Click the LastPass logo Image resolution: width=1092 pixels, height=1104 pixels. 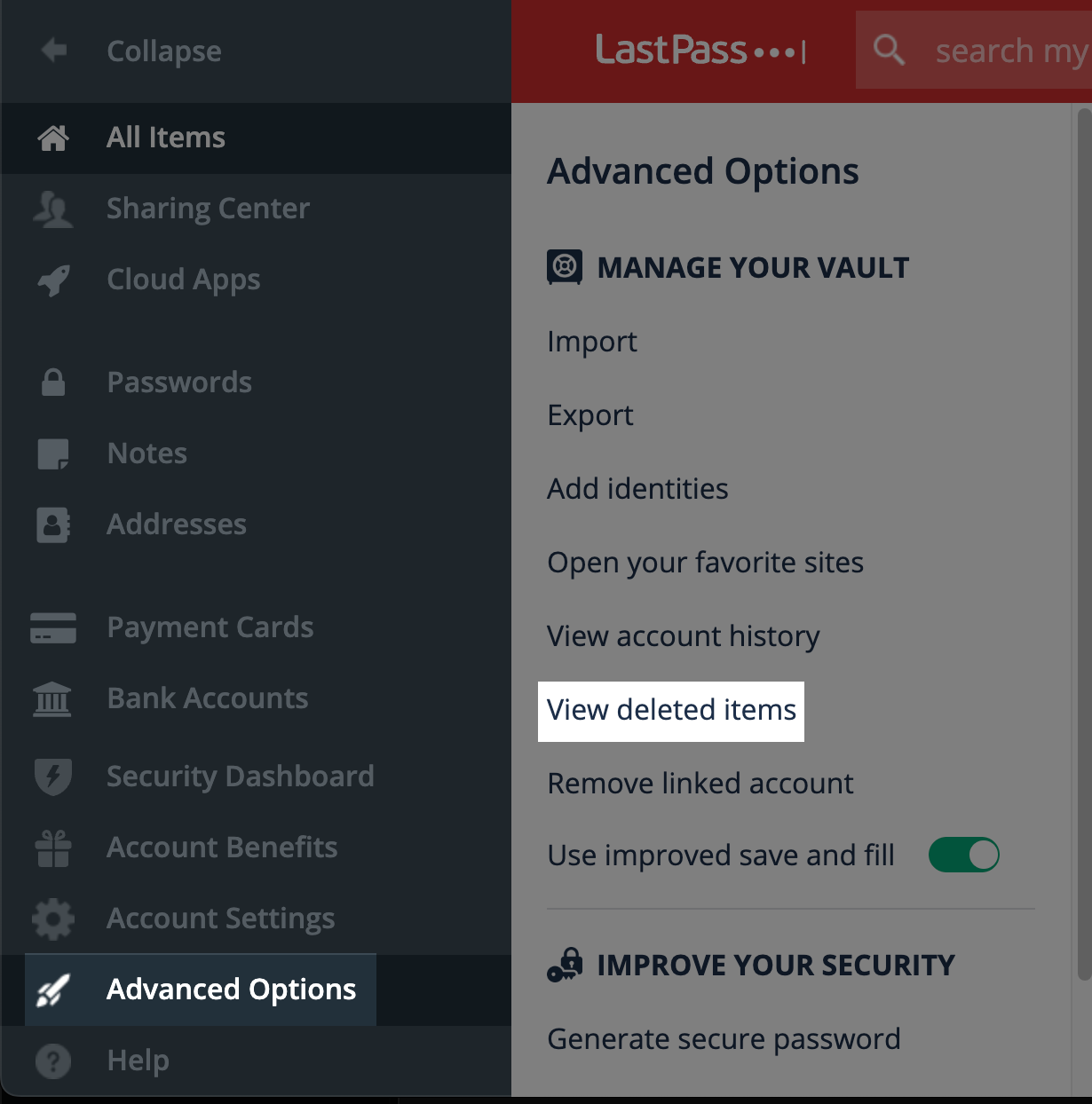point(700,51)
